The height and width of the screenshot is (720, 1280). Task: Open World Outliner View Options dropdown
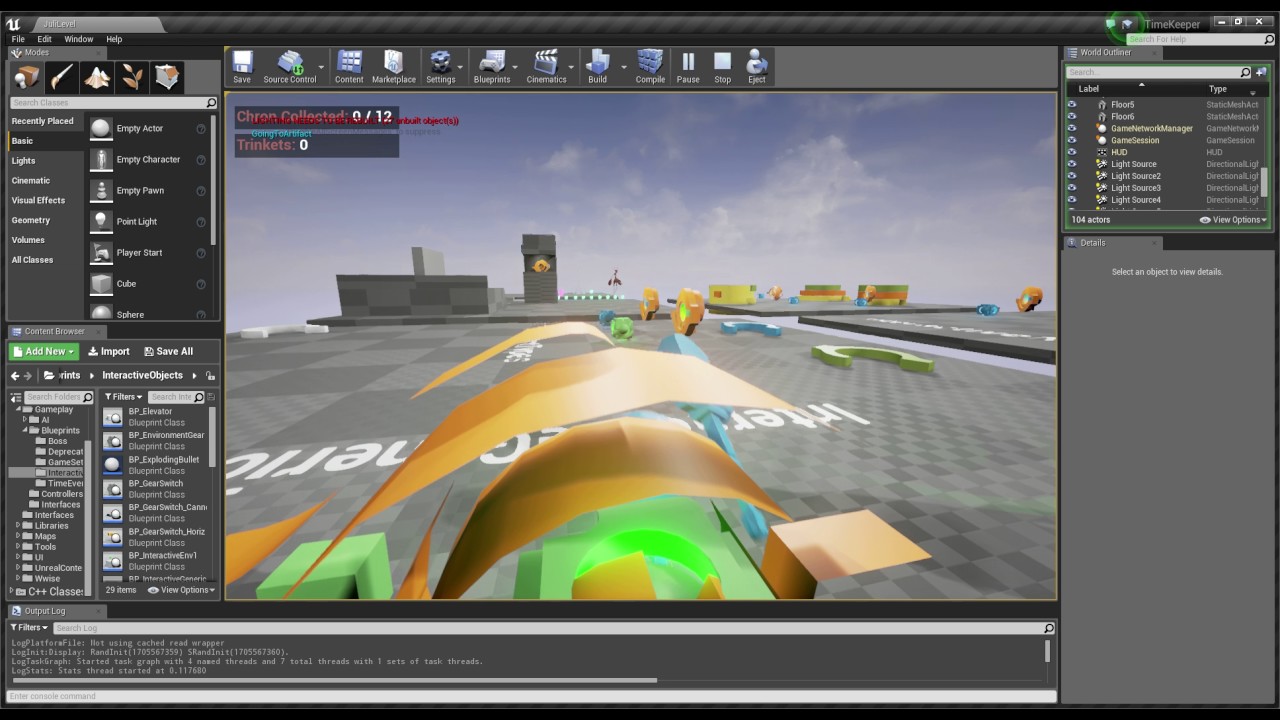tap(1233, 220)
